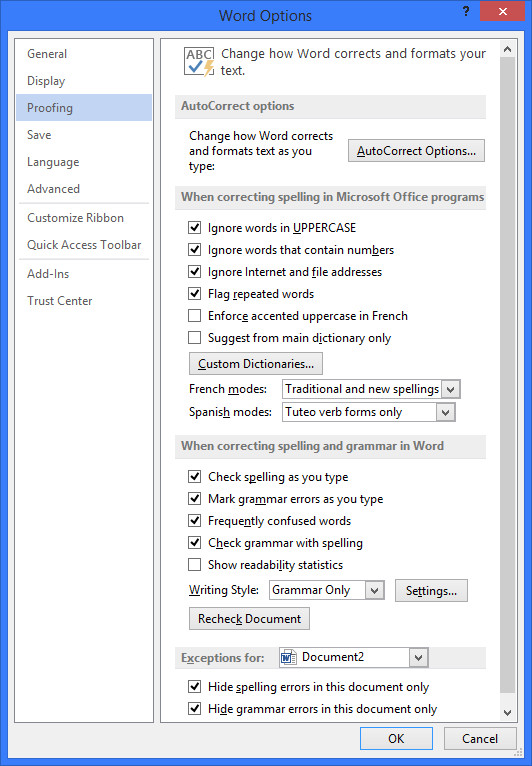The height and width of the screenshot is (766, 532).
Task: Enable Enforce accented uppercase in French
Action: click(194, 316)
